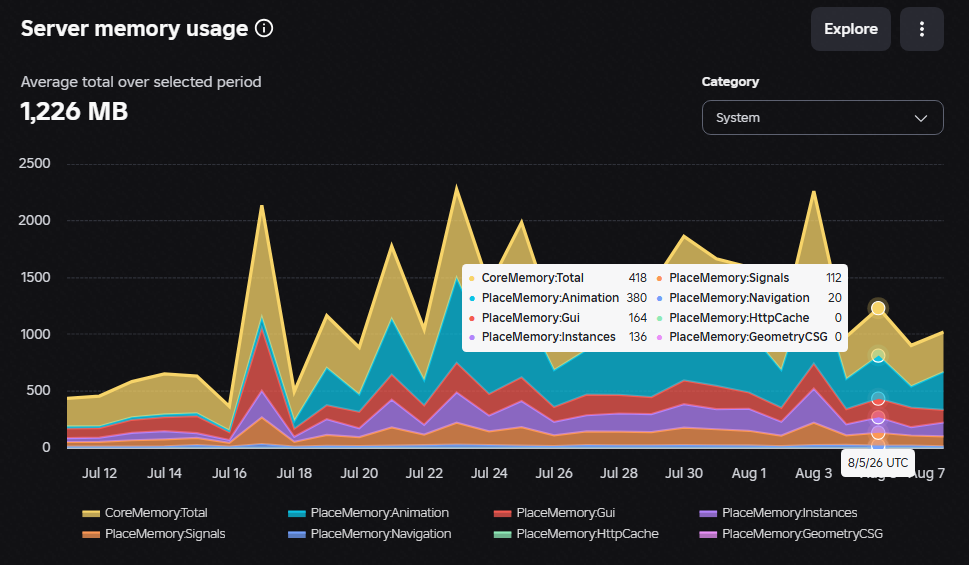Open the three-dot more options menu
This screenshot has width=969, height=565.
[921, 29]
